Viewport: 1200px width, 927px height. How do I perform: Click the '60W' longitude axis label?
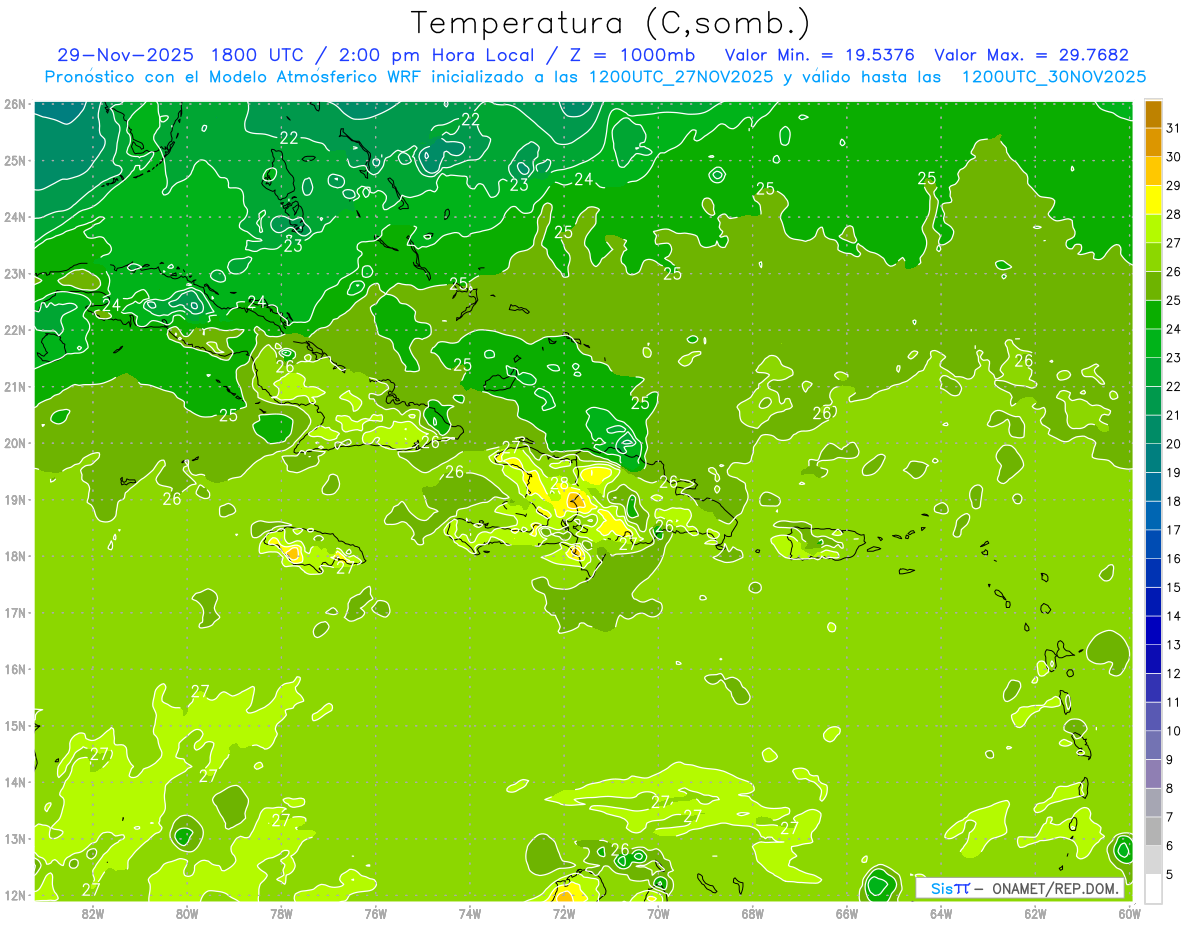(x=1128, y=914)
